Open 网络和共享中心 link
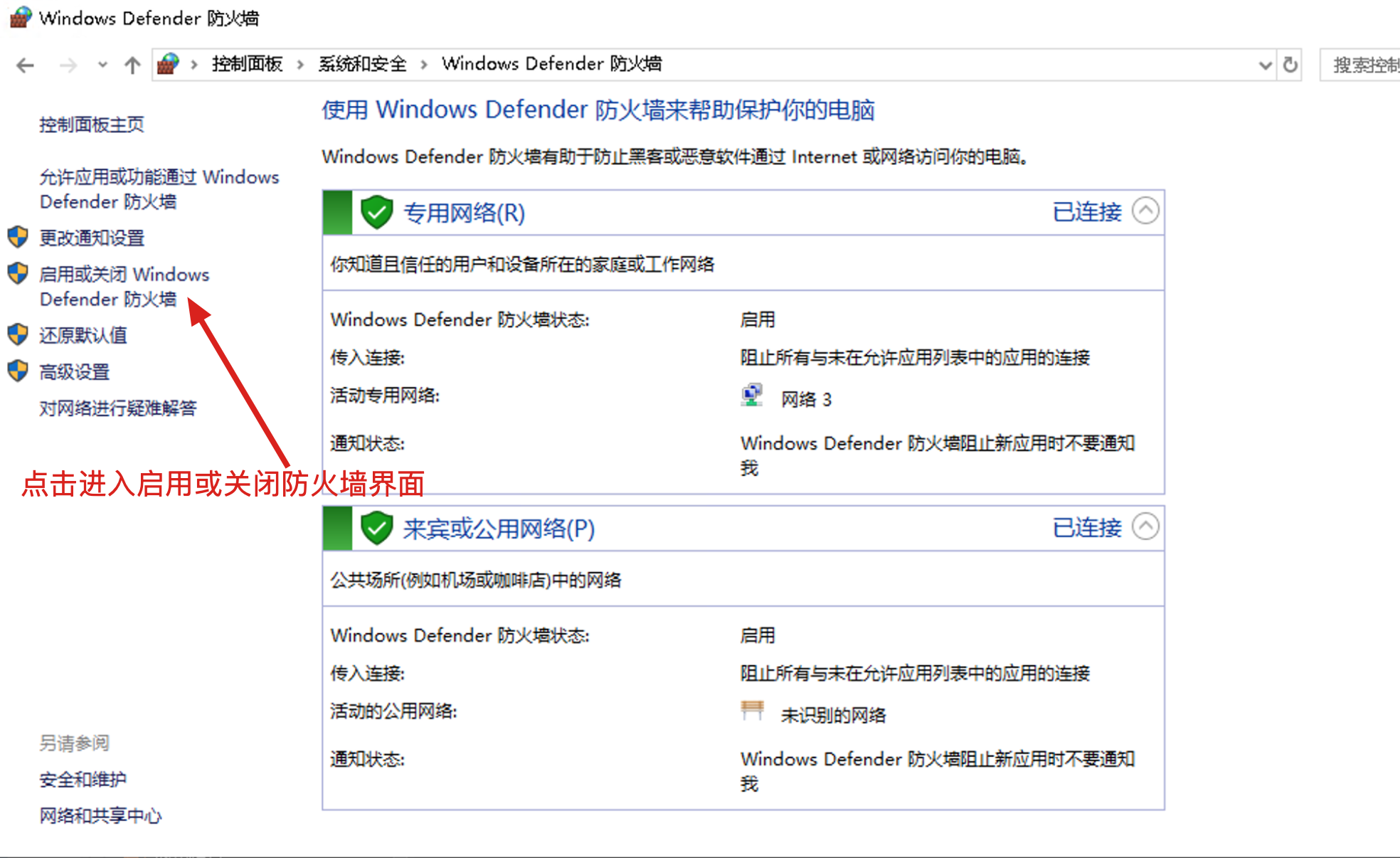Screen dimensions: 1400x858 (101, 816)
